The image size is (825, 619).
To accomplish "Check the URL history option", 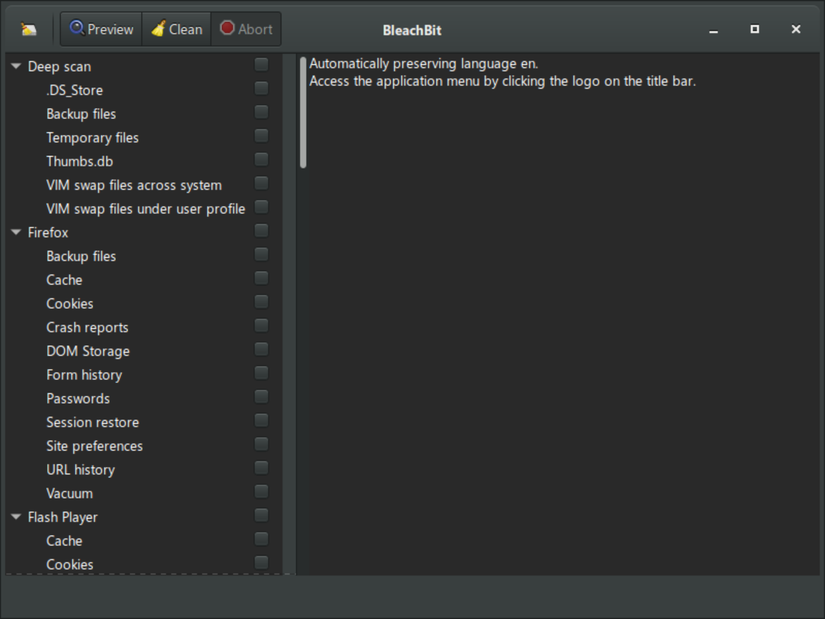I will tap(261, 468).
